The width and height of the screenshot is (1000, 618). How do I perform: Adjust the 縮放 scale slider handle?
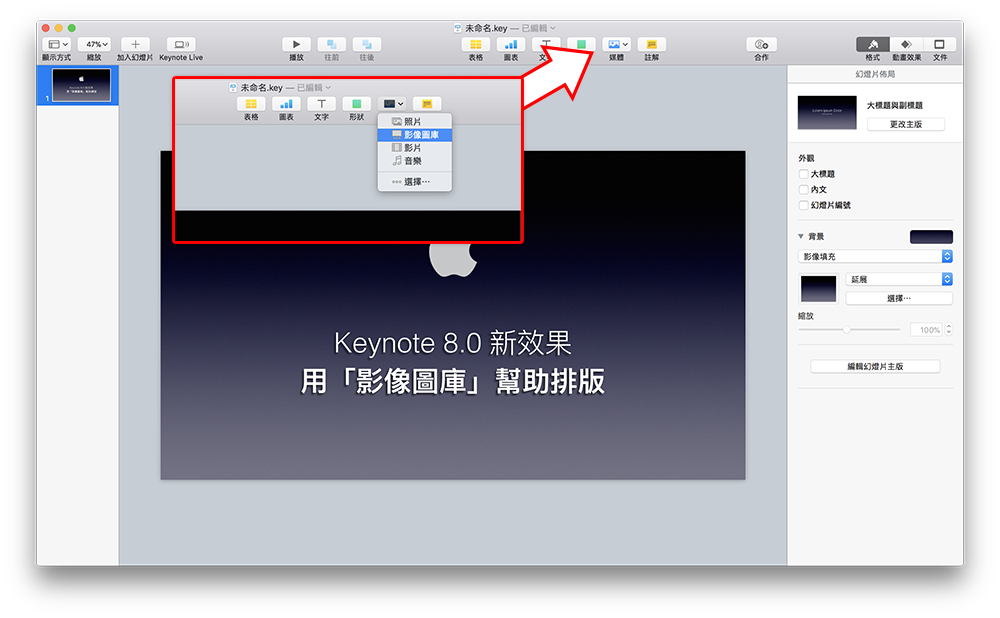coord(847,330)
